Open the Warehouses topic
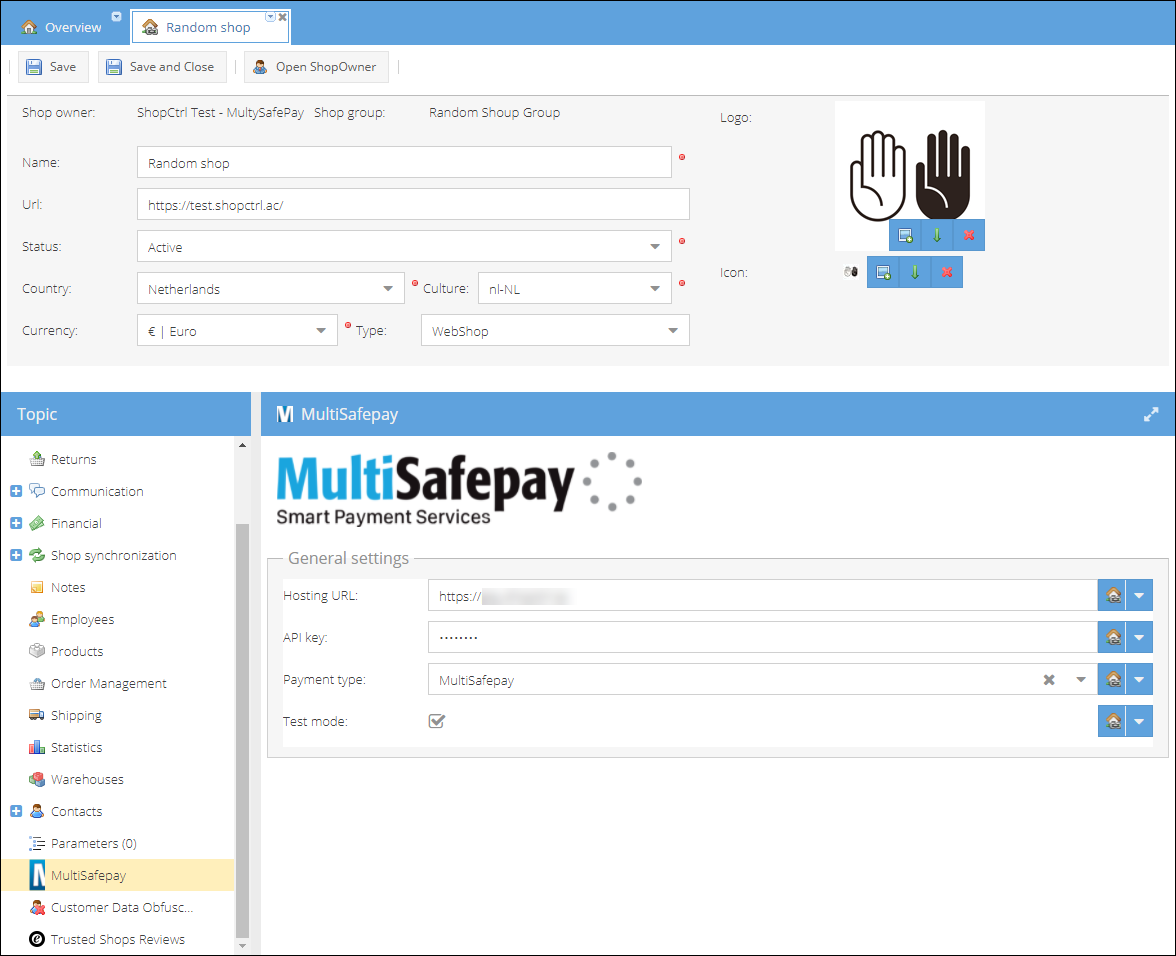 tap(87, 780)
